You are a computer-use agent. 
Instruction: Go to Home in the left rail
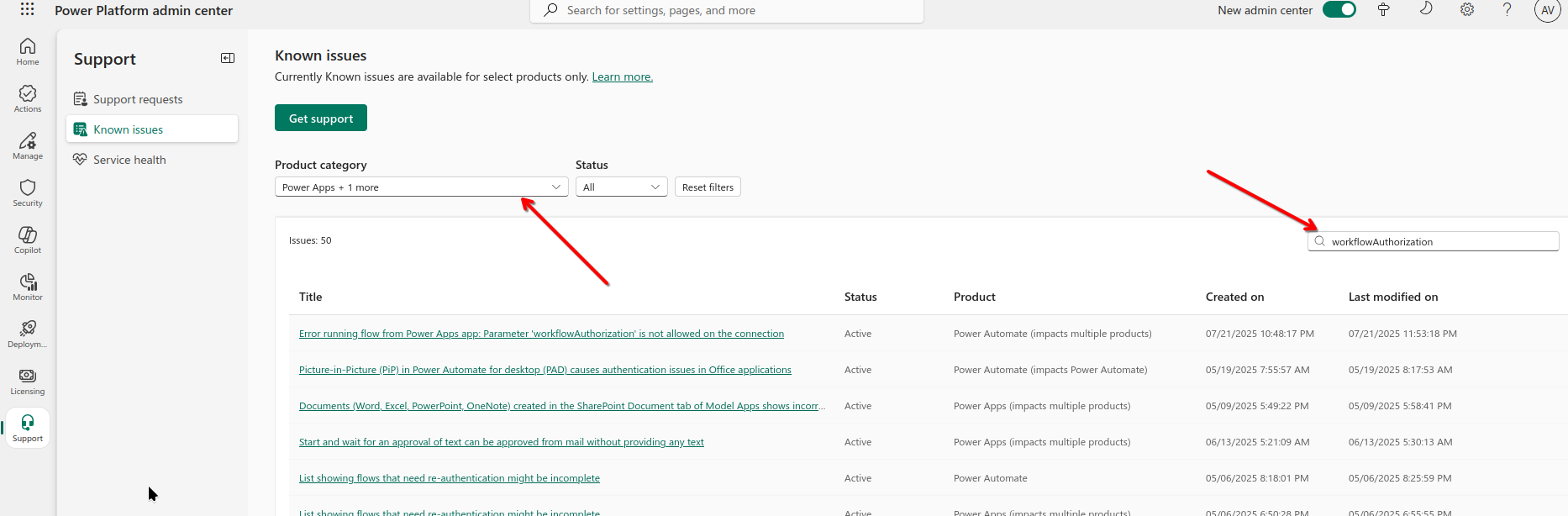(28, 51)
